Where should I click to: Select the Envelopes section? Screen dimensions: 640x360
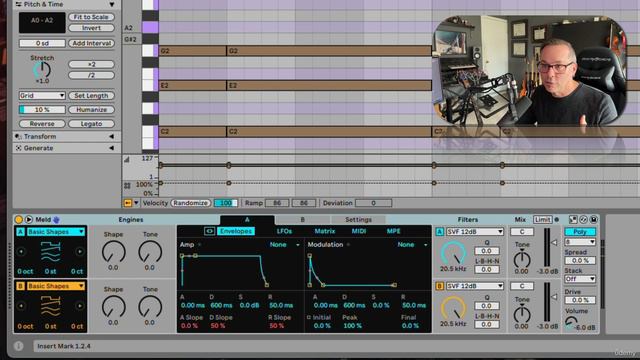(236, 231)
